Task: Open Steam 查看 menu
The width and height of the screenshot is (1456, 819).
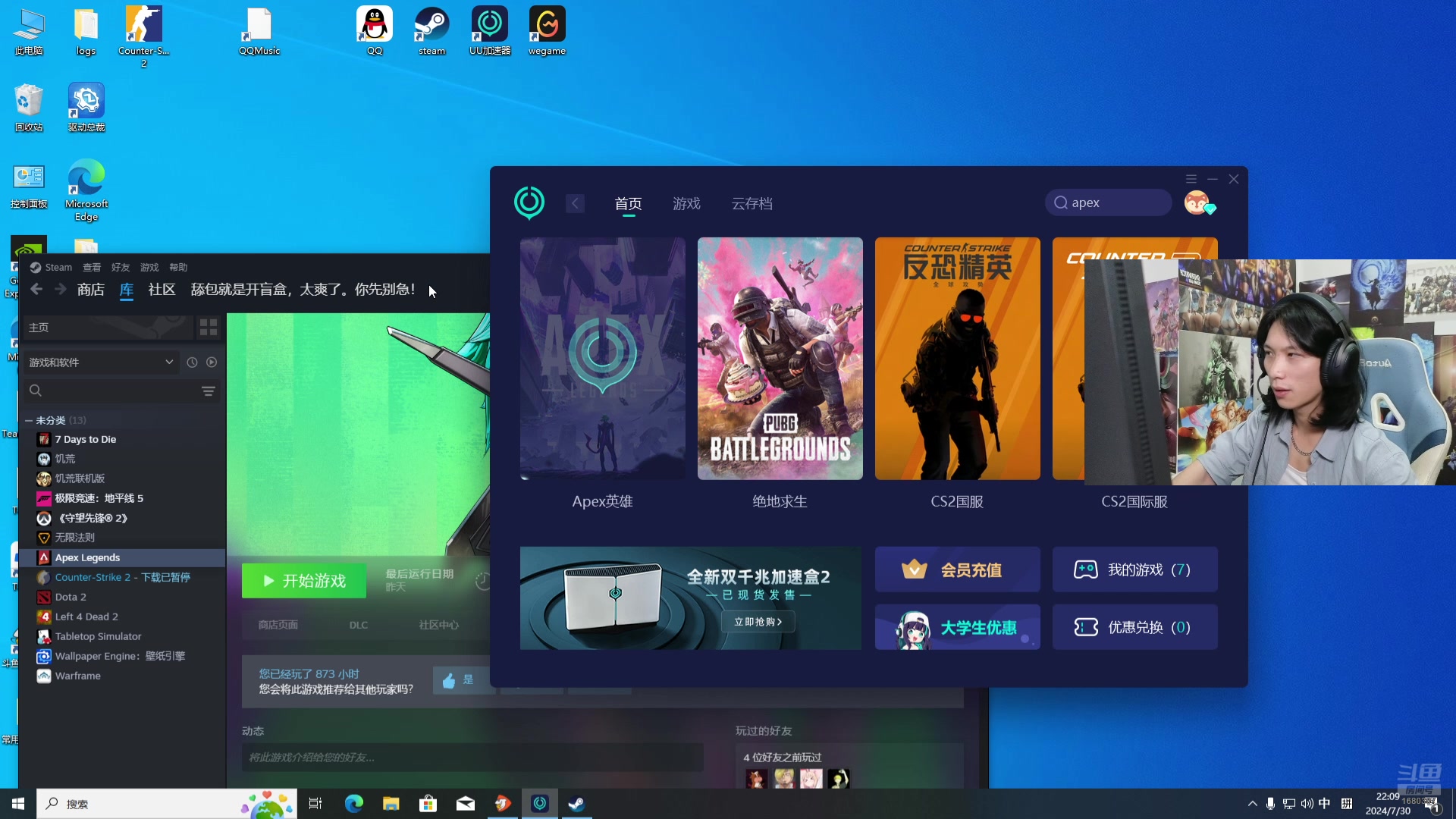Action: [x=92, y=267]
